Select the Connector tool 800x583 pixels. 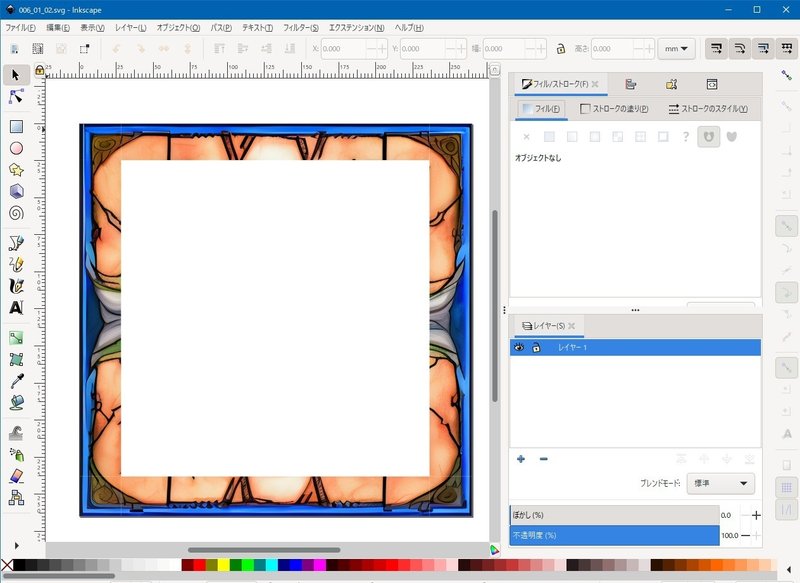pos(16,497)
